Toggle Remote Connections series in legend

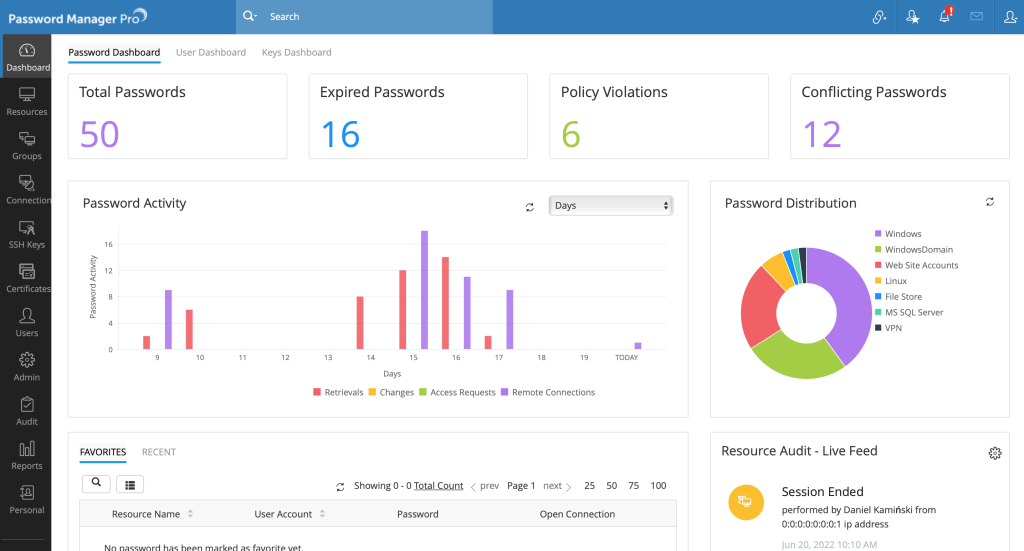(x=548, y=392)
